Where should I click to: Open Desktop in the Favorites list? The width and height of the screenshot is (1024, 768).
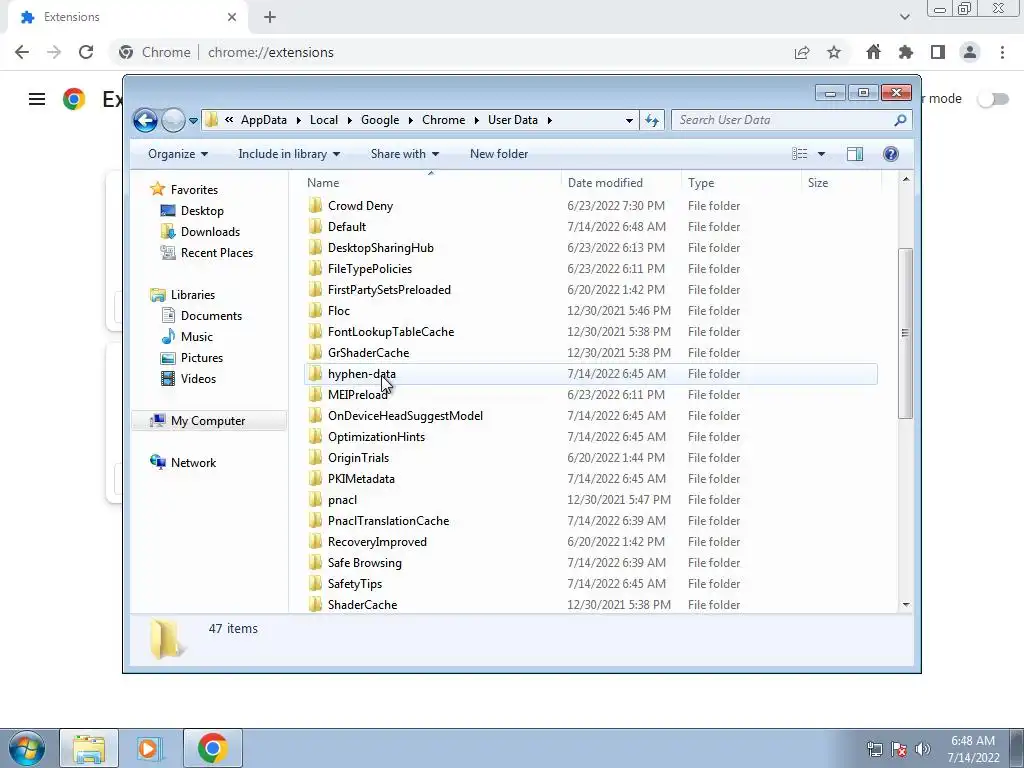202,211
